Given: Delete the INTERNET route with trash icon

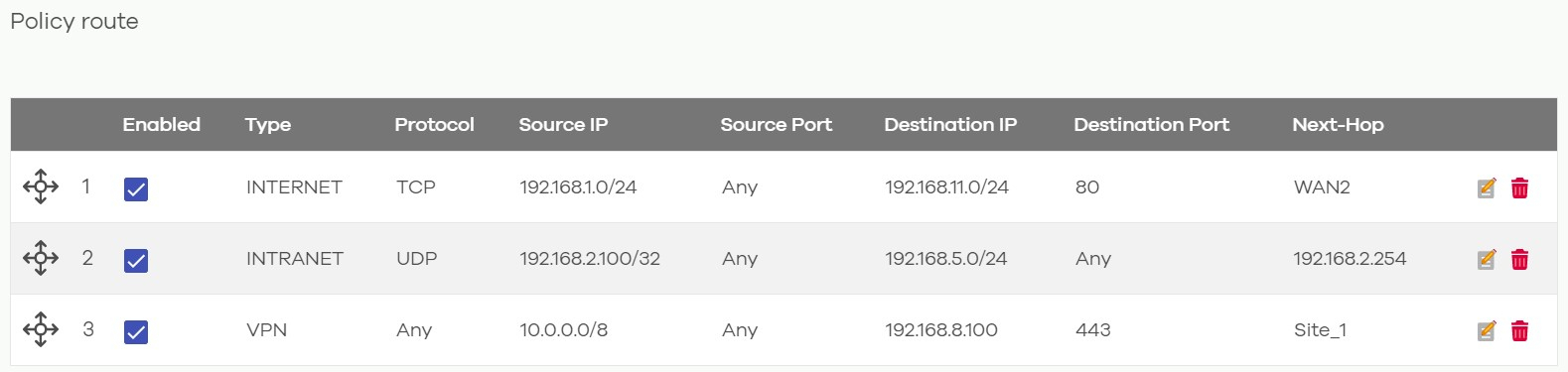Looking at the screenshot, I should click(1519, 187).
